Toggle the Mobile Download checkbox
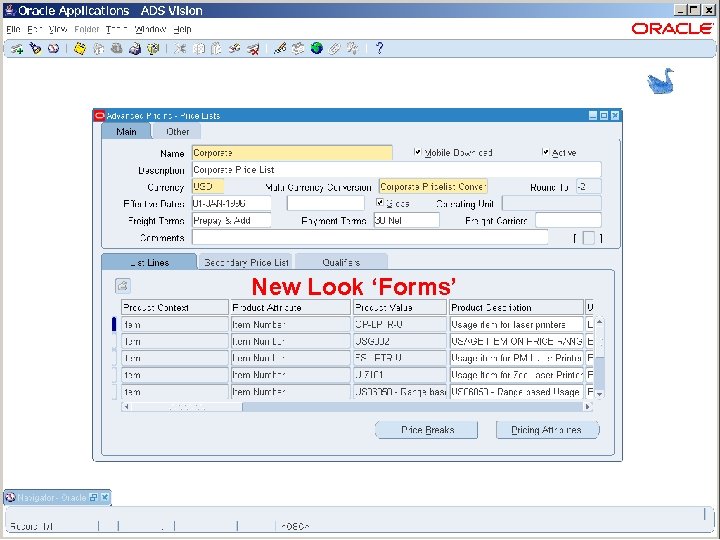 [x=417, y=152]
